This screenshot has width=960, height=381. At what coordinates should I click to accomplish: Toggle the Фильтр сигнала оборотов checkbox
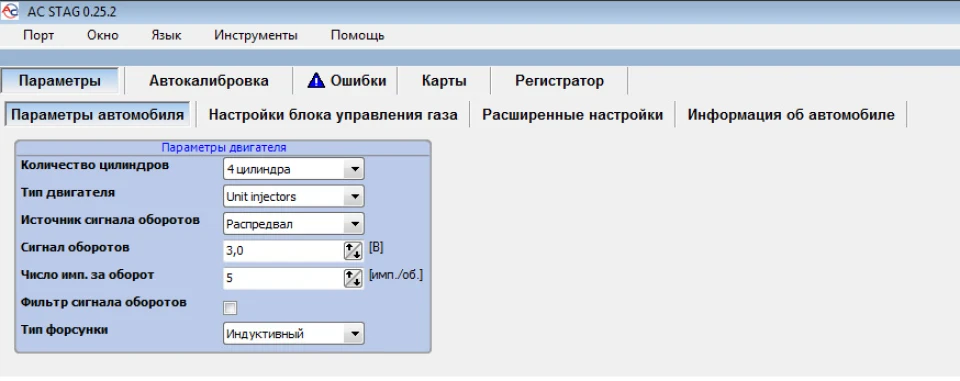231,307
